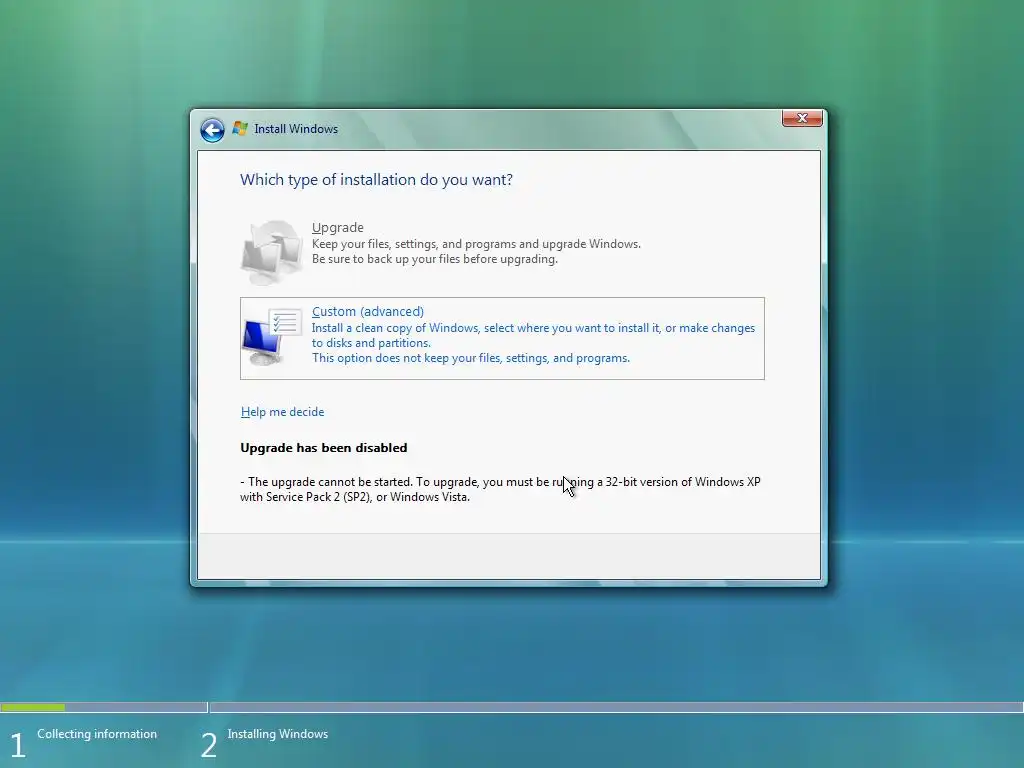Click the 'Install Windows' title text
This screenshot has height=768, width=1024.
point(296,129)
